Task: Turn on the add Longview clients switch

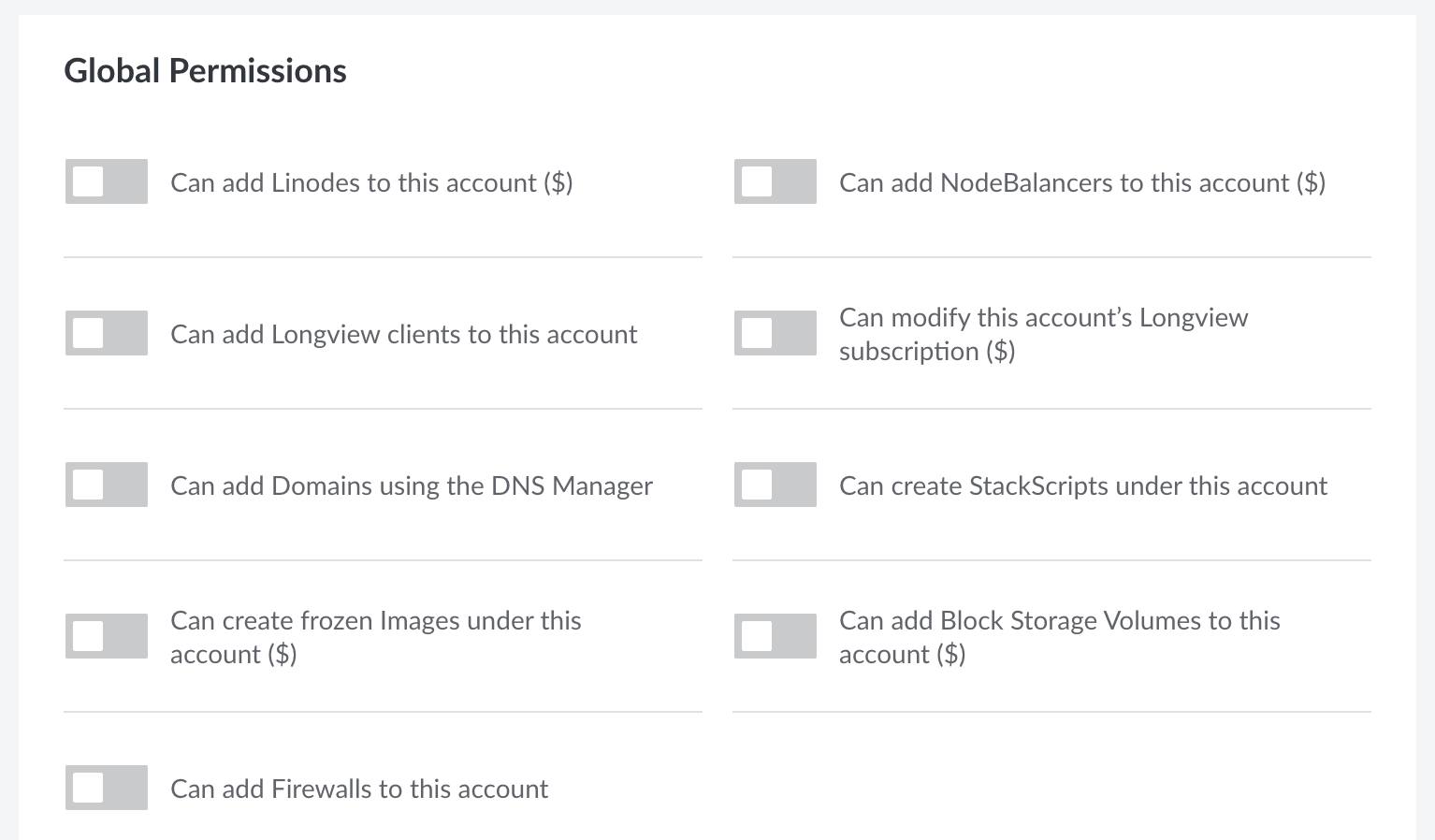Action: [106, 333]
